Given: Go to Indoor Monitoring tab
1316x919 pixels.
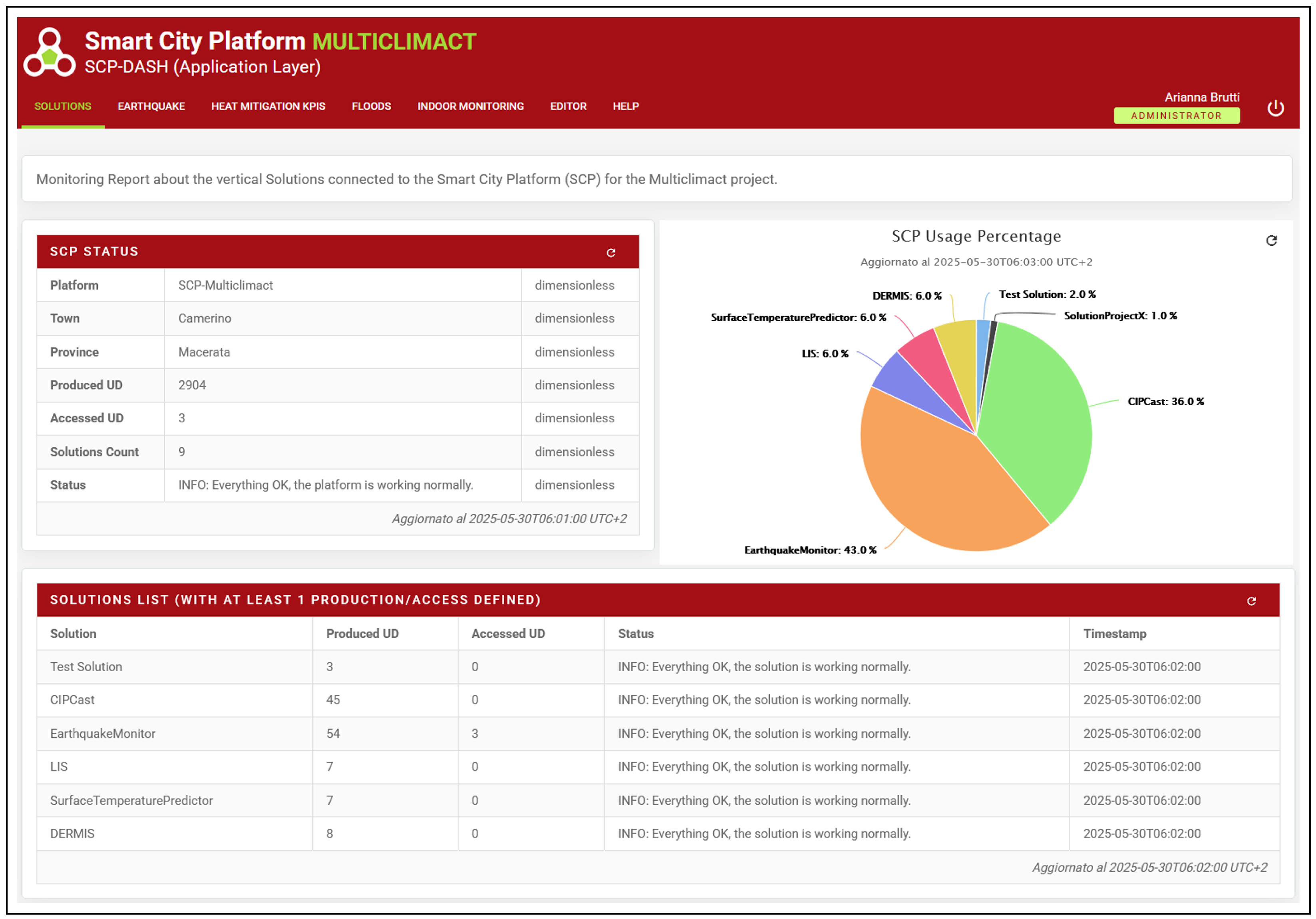Looking at the screenshot, I should click(x=471, y=106).
